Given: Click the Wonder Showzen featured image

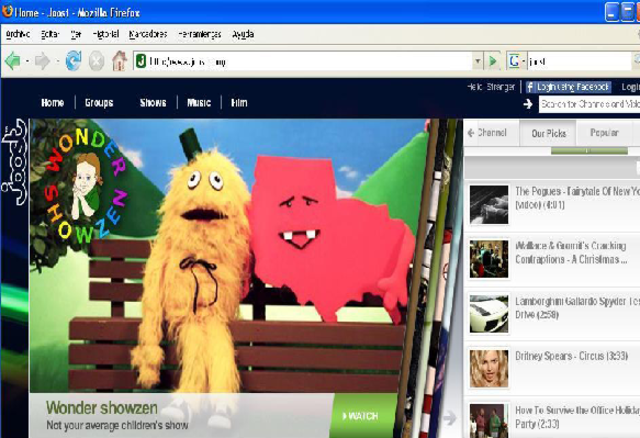Looking at the screenshot, I should pos(229,256).
